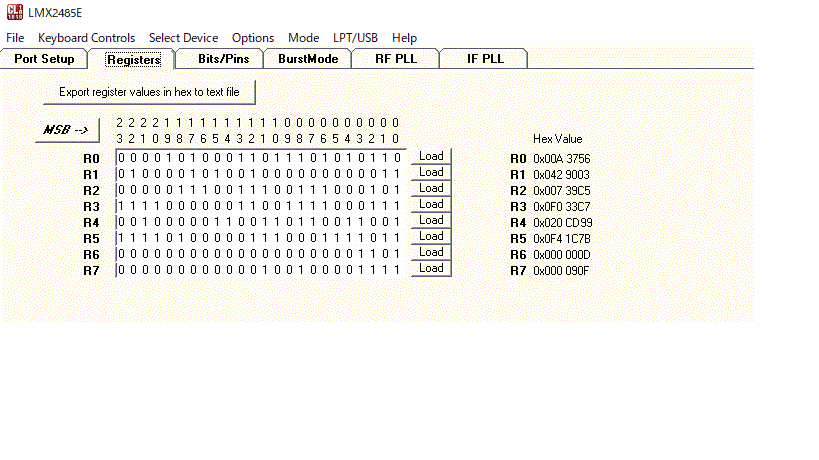The height and width of the screenshot is (460, 819).
Task: Select hex value 0x042 9003
Action: [x=561, y=175]
